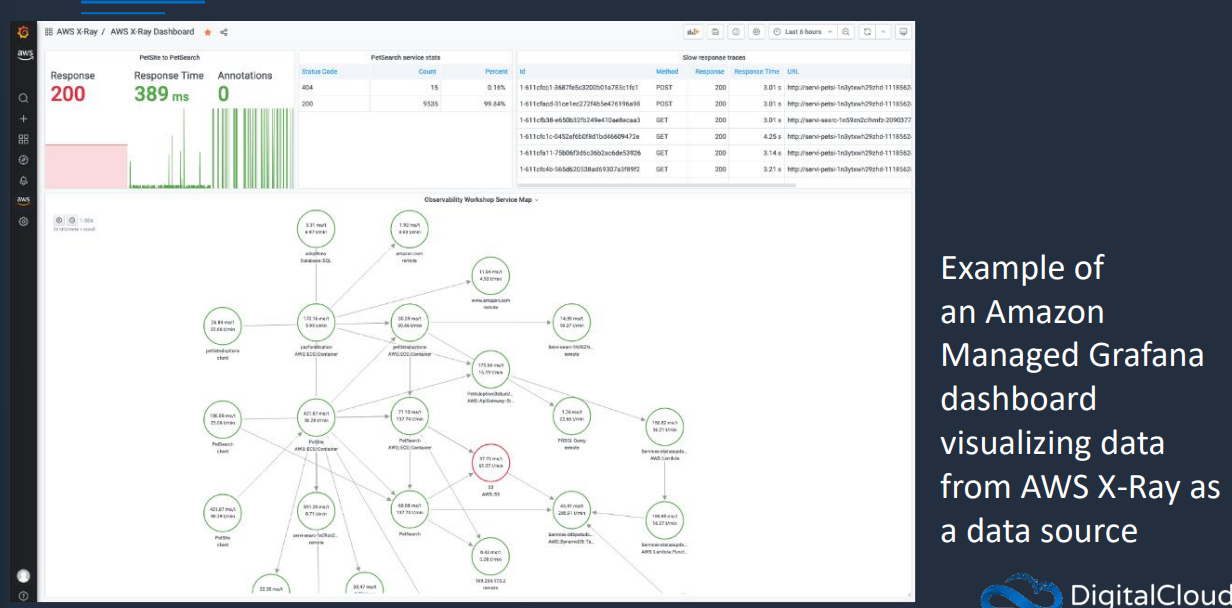Open dashboard insights info icon
Viewport: 1232px width, 608px height.
pos(736,32)
